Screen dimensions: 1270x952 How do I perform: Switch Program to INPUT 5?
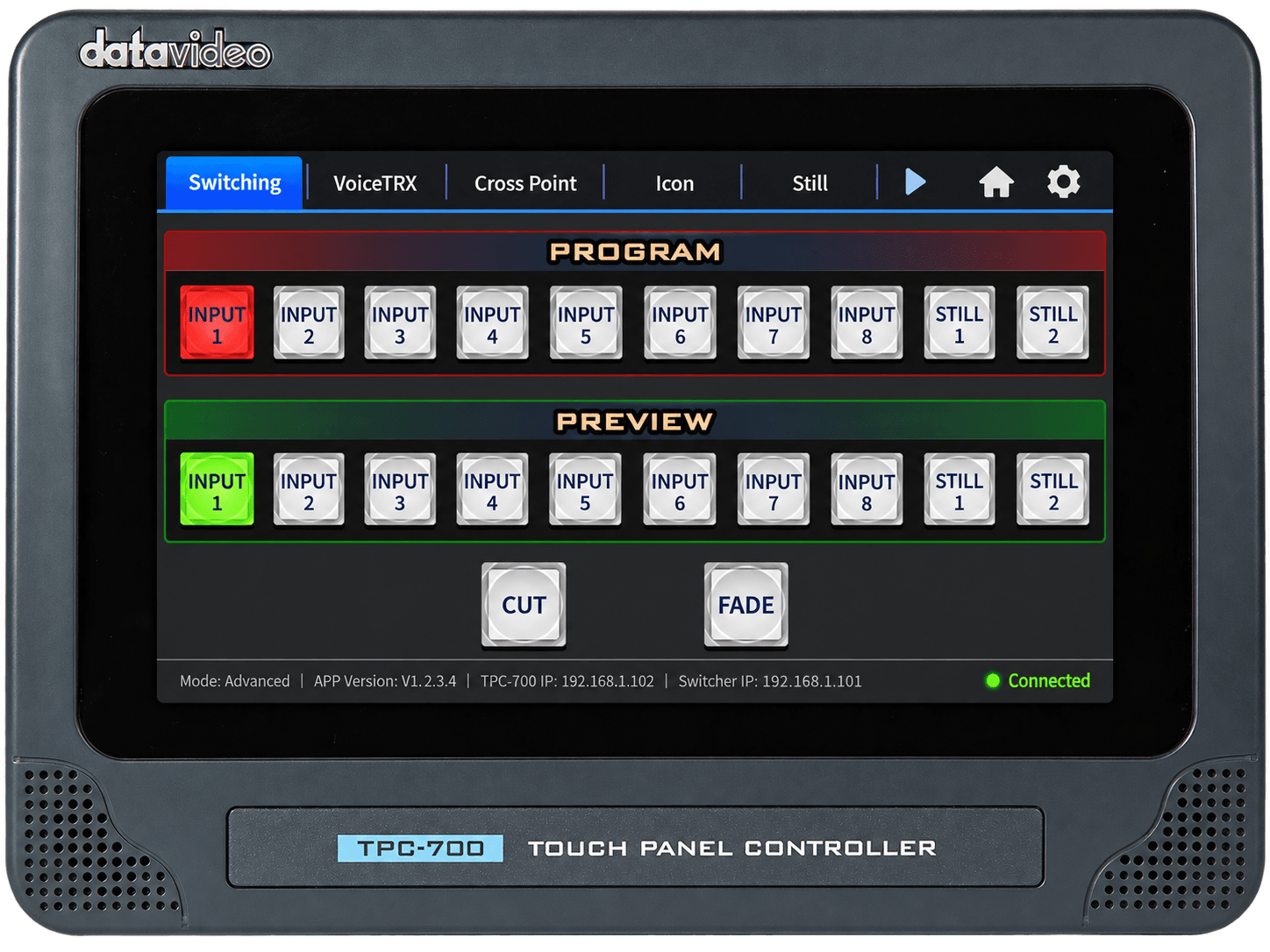tap(586, 323)
